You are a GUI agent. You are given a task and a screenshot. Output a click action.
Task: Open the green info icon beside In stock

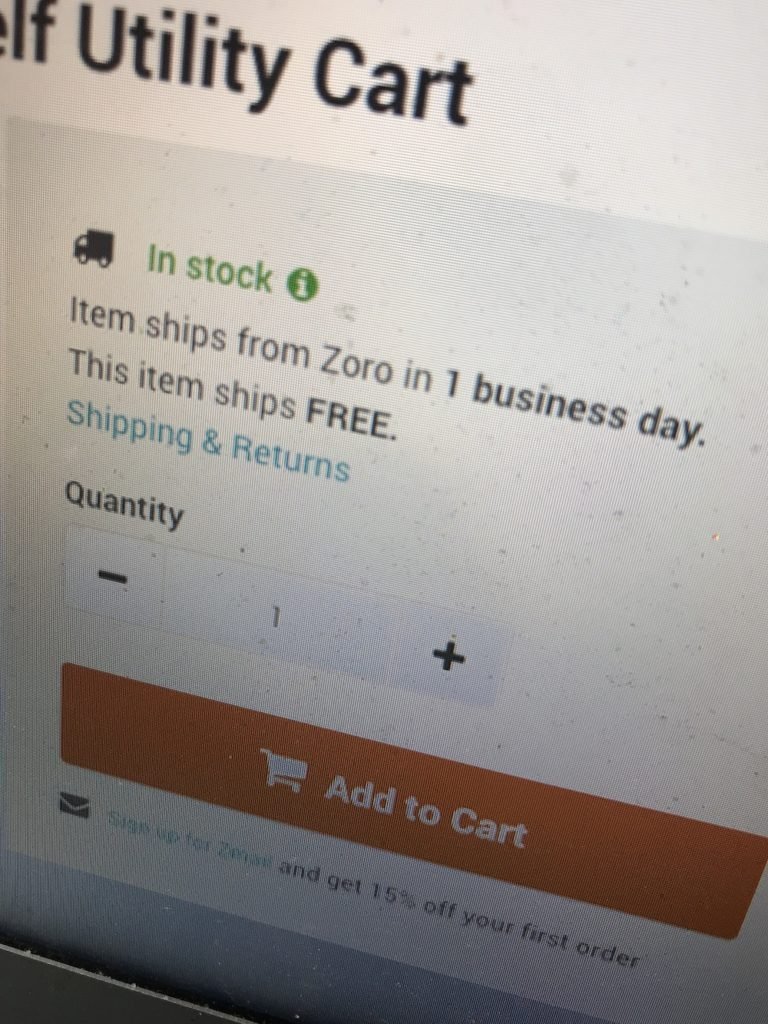(x=302, y=285)
